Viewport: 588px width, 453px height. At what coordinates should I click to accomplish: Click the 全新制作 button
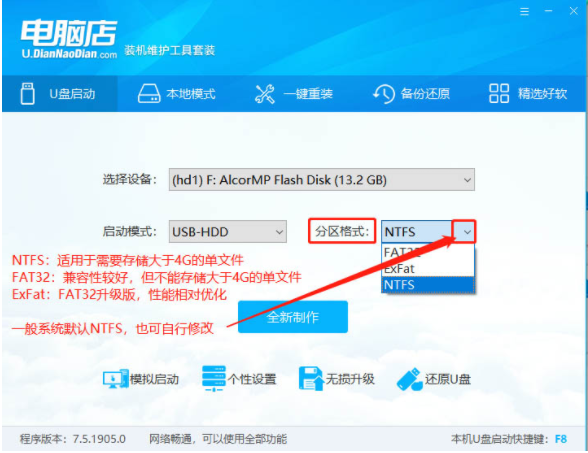click(293, 317)
